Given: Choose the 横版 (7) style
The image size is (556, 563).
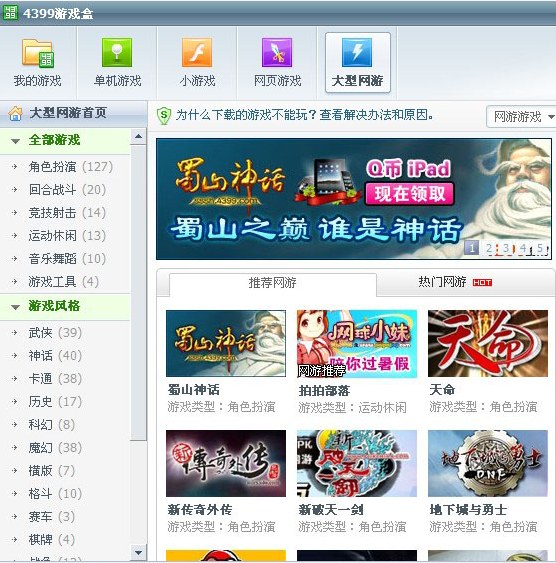Looking at the screenshot, I should 52,471.
